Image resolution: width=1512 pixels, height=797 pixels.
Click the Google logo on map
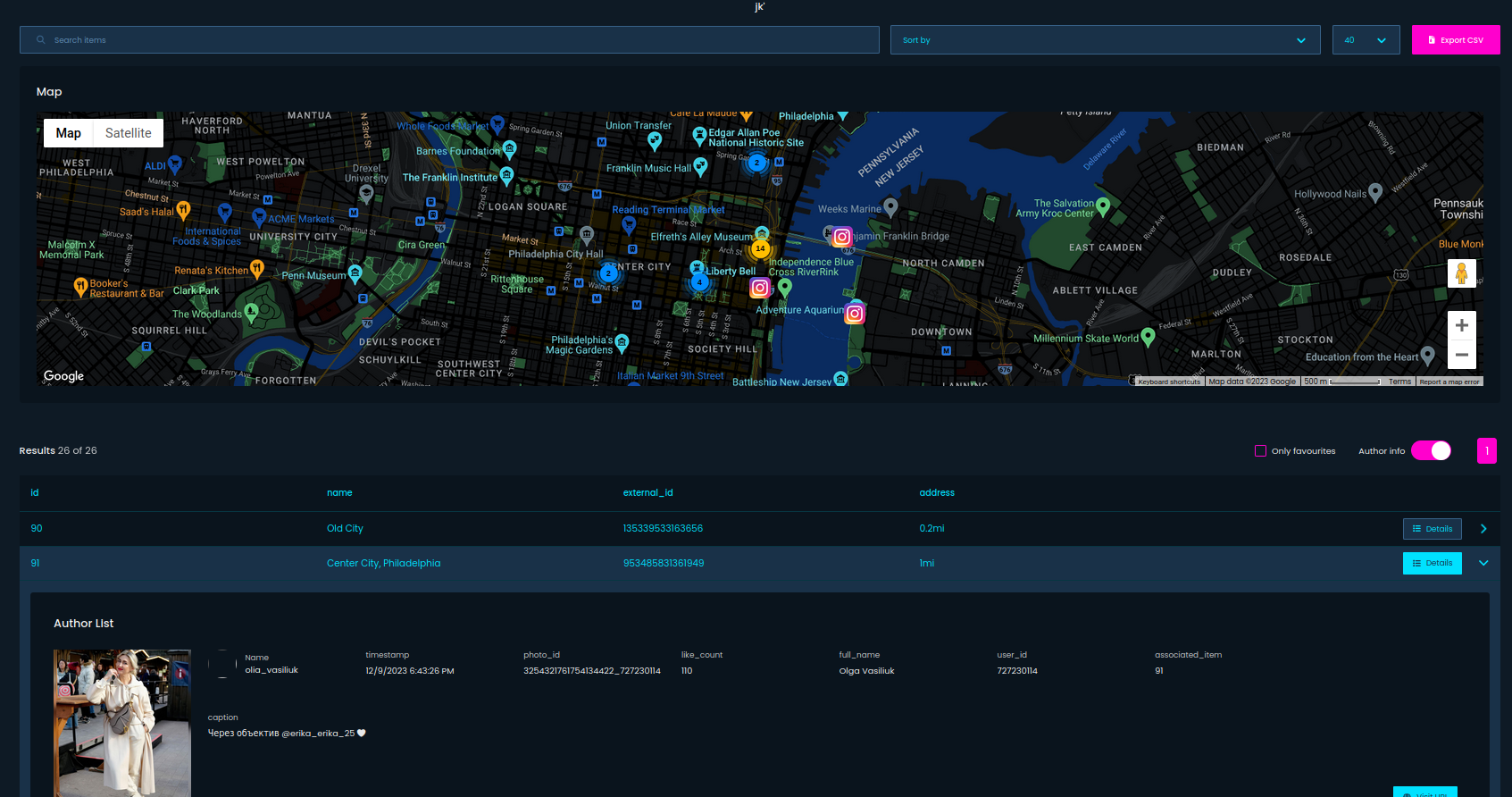64,376
